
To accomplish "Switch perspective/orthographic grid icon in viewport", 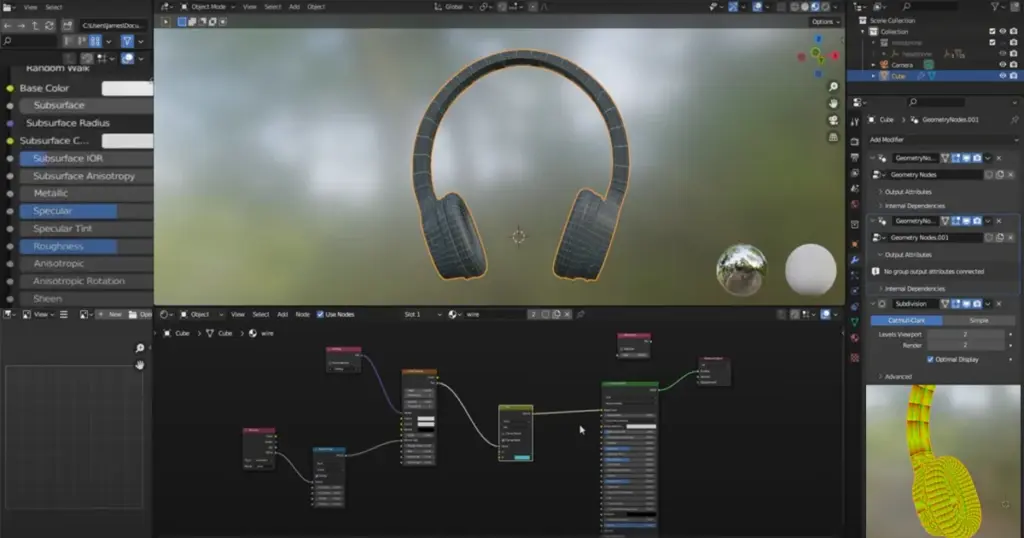I will tap(833, 138).
